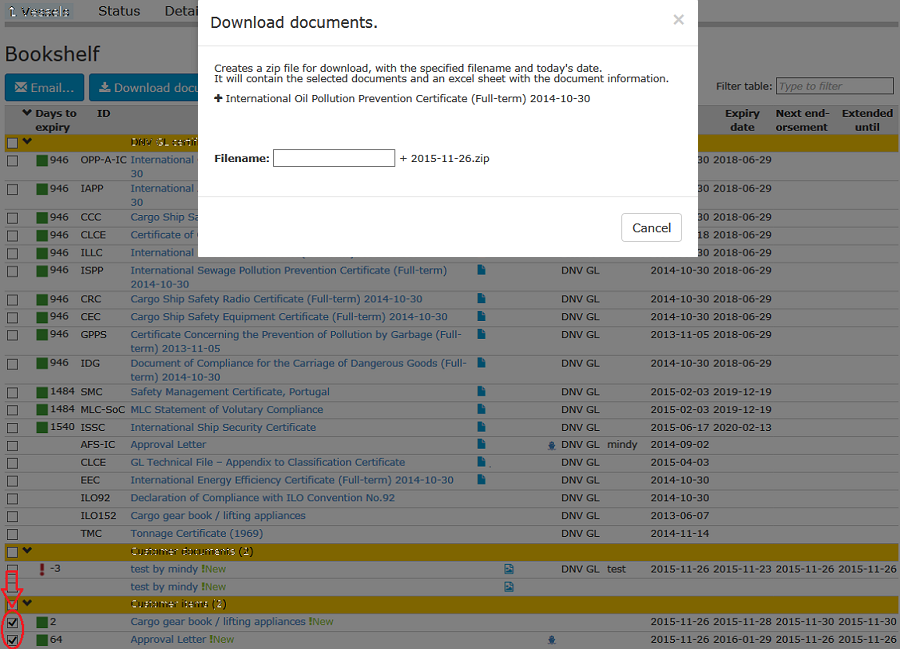Expand the plus icon beside International Oil Pollution certificate

click(219, 99)
